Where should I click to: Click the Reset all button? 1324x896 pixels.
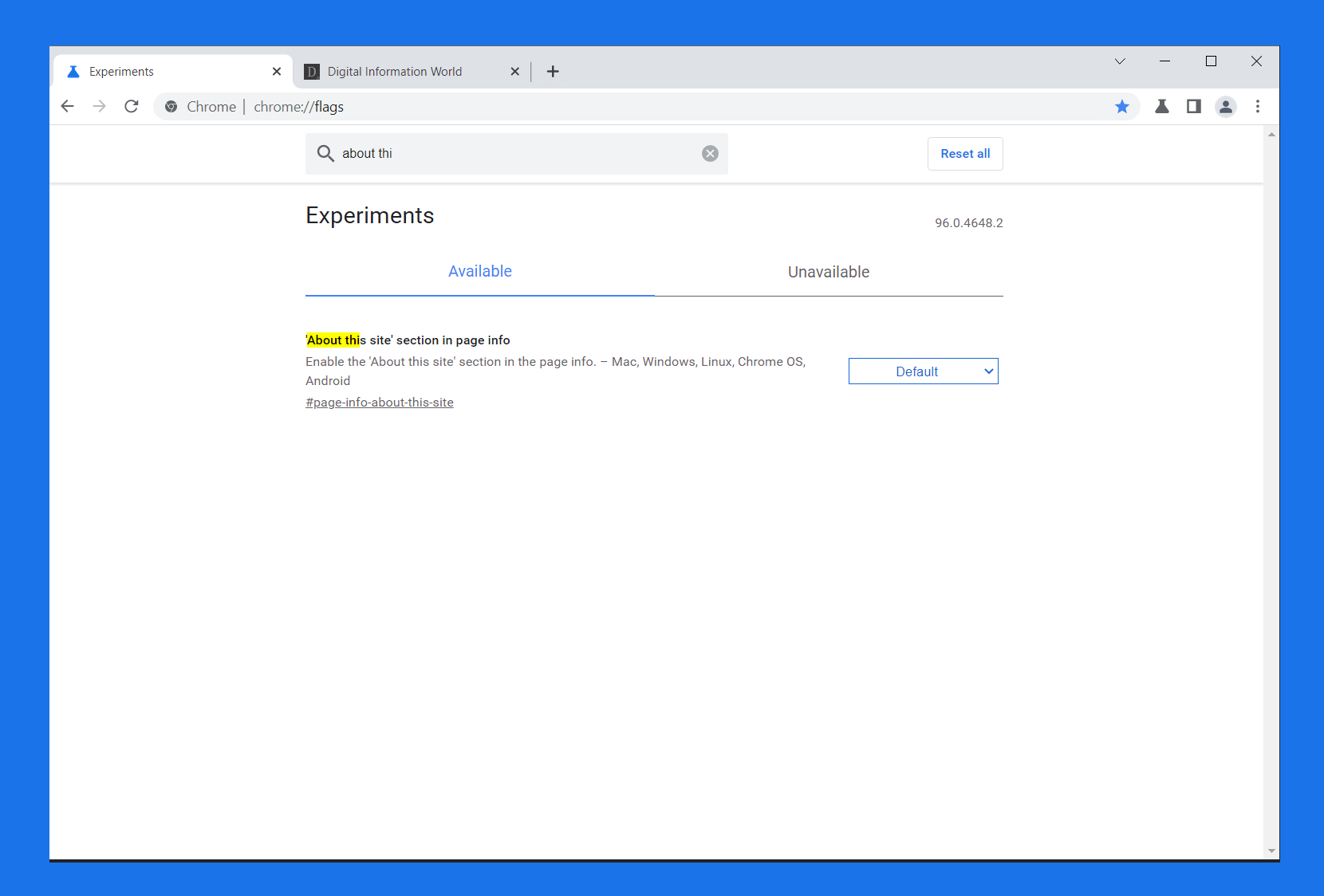tap(965, 153)
